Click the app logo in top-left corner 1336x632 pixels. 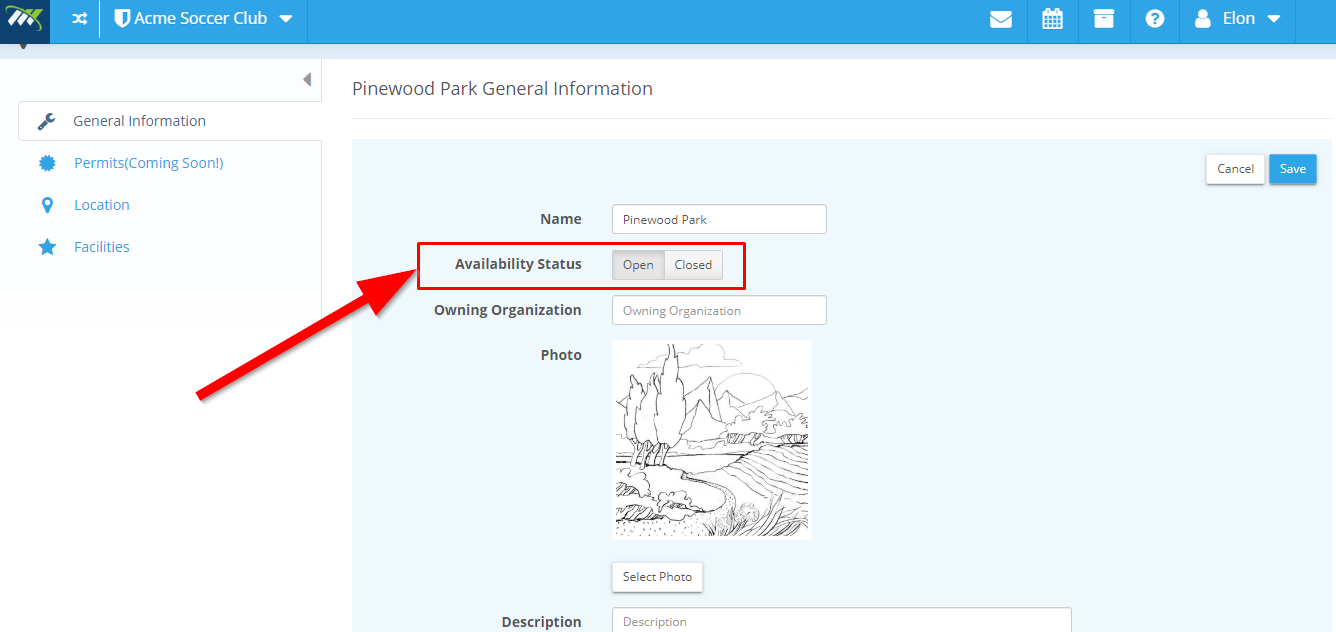pos(23,20)
